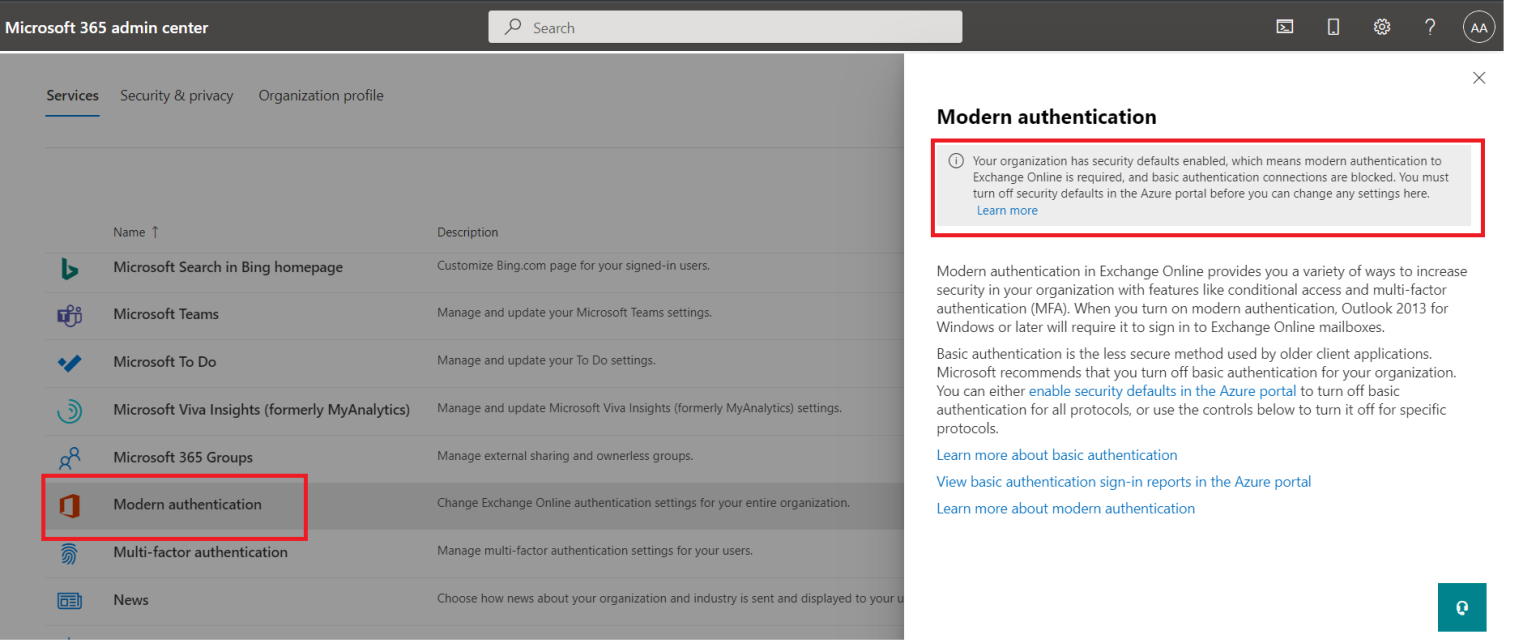
Task: Click the Microsoft Search in Bing icon
Action: tap(69, 267)
